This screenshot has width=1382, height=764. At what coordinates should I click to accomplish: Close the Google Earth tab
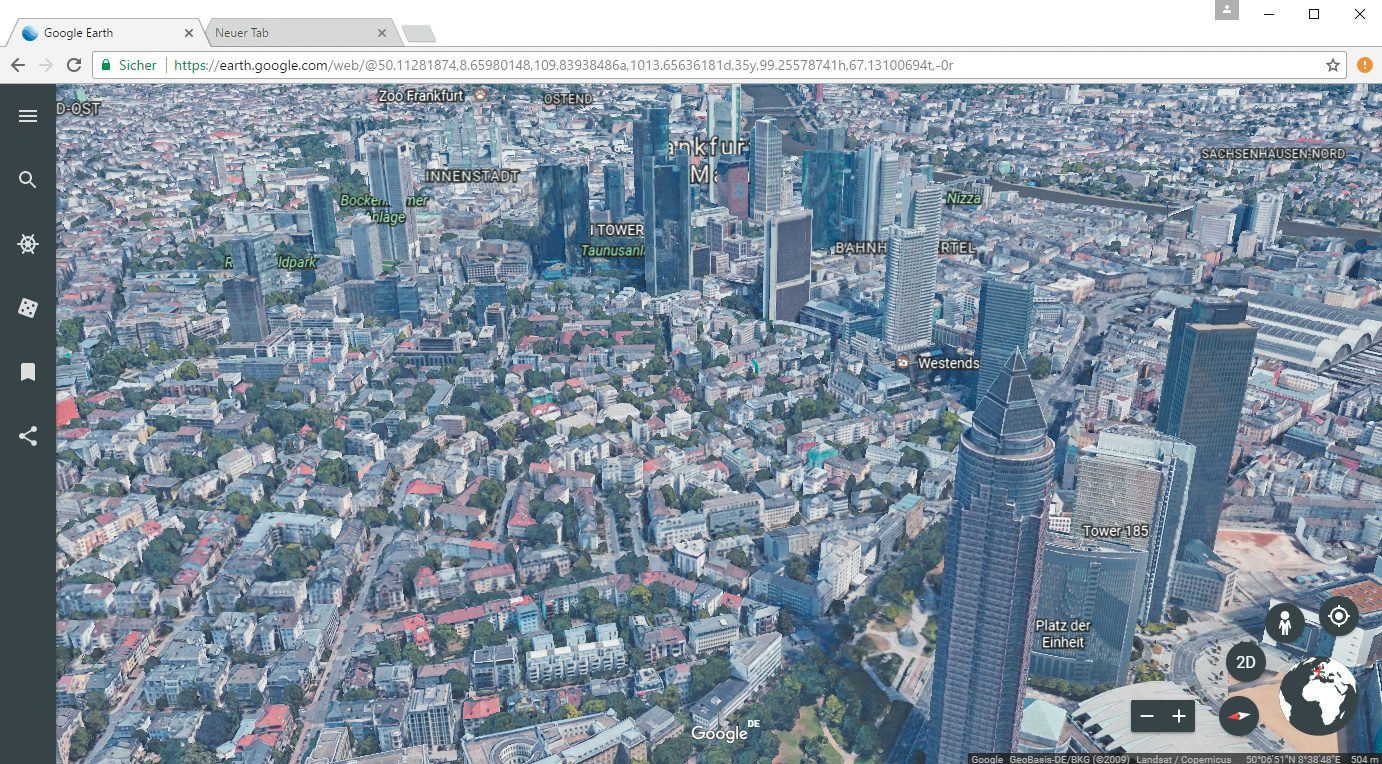click(189, 33)
